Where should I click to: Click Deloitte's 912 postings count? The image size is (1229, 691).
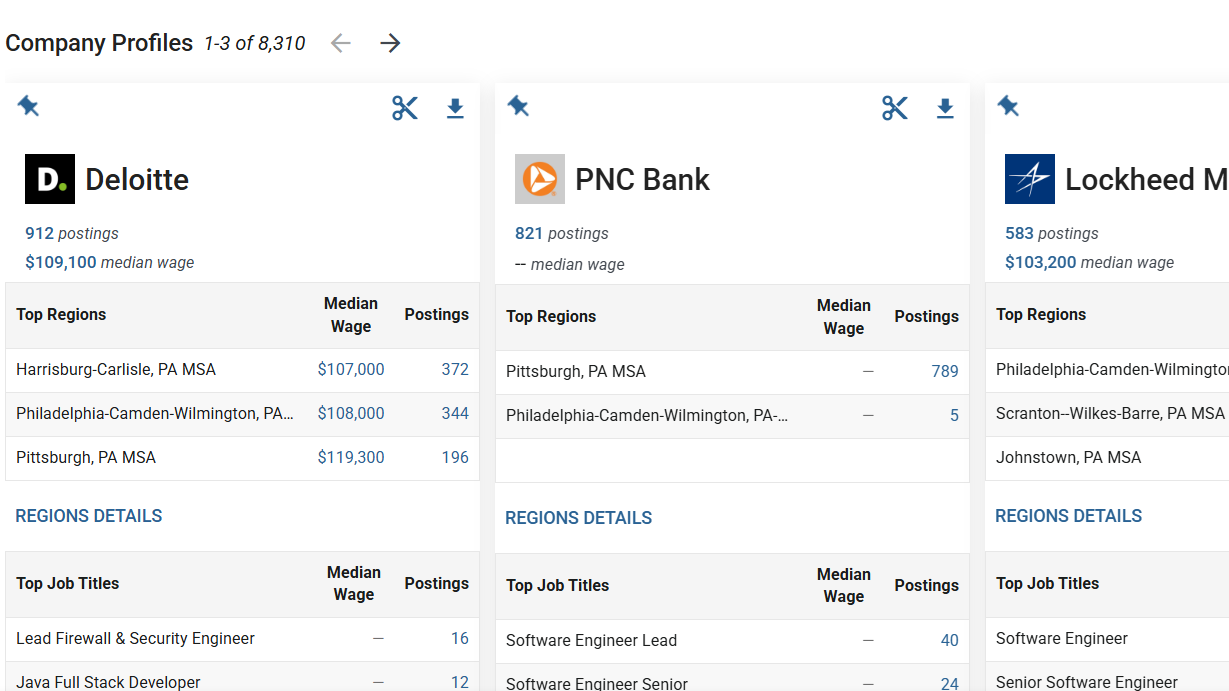pyautogui.click(x=39, y=233)
